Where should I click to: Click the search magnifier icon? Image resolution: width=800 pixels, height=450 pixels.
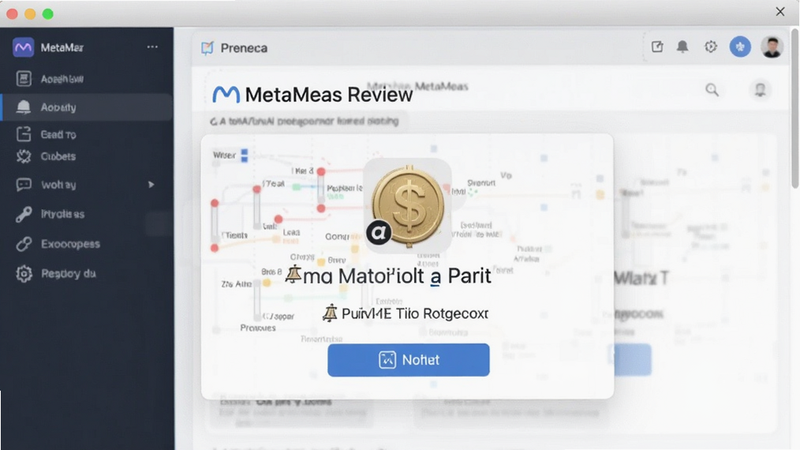coord(712,90)
